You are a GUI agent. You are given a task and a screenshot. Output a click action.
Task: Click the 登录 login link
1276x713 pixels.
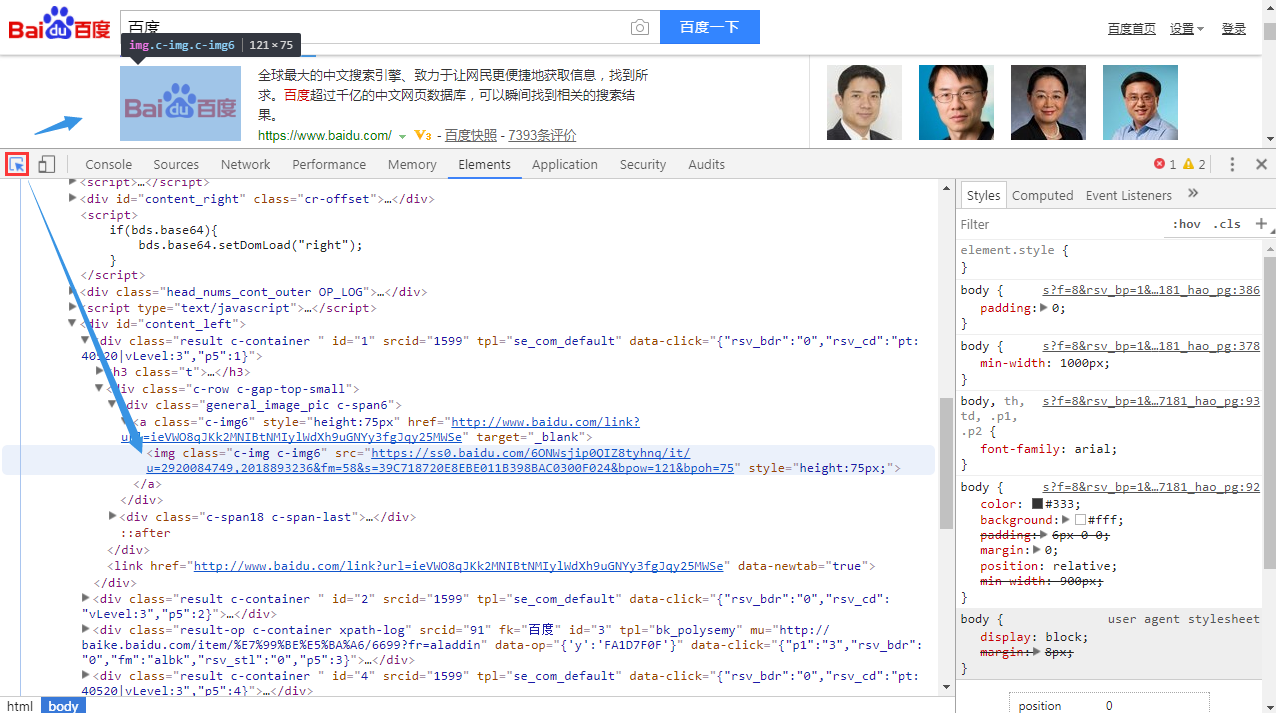1233,29
